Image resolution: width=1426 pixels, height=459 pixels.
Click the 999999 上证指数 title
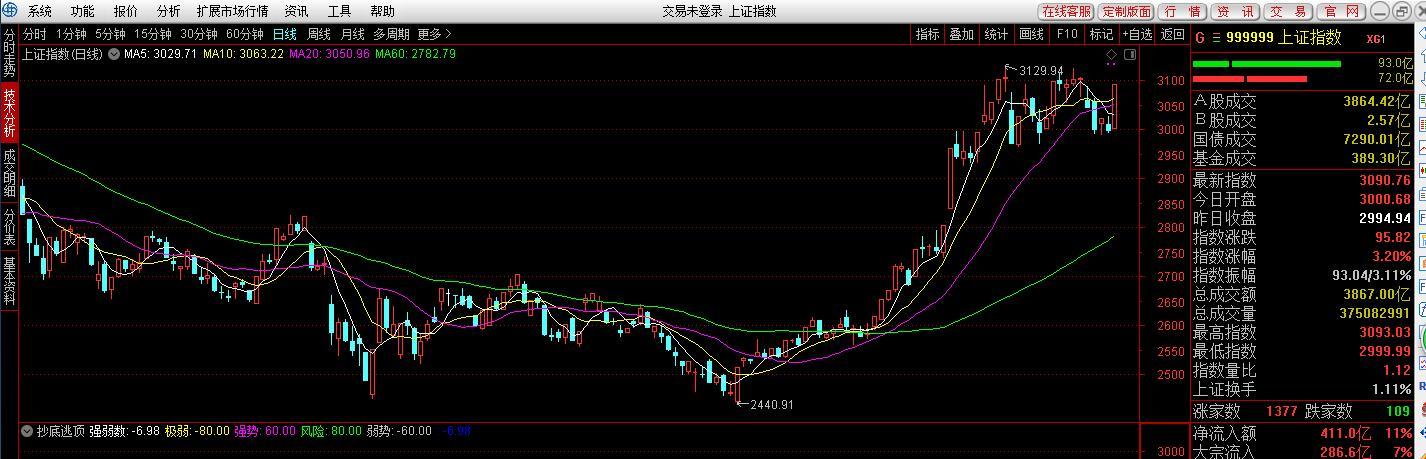(1283, 37)
